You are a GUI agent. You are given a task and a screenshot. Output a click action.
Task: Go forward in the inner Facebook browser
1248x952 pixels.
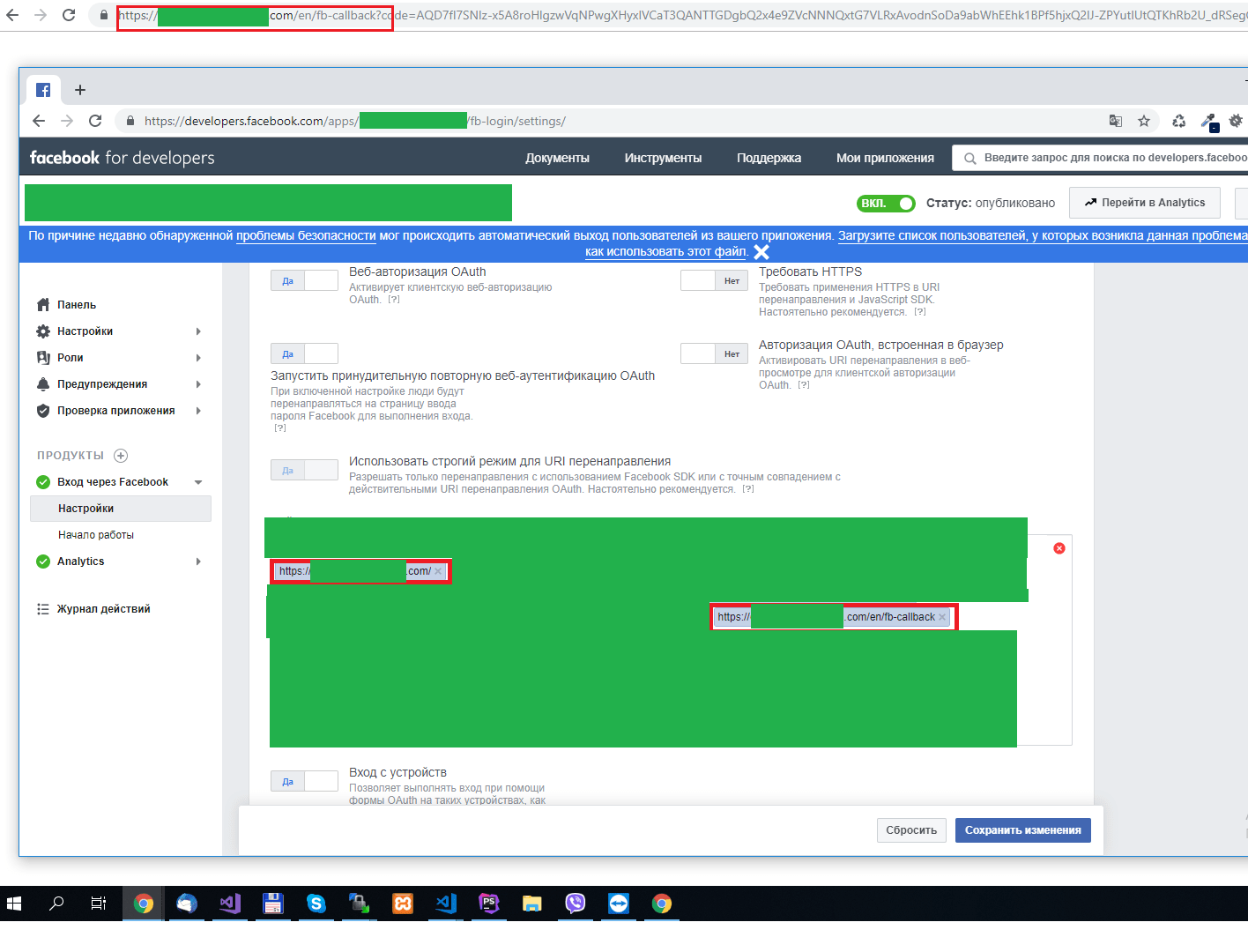[x=67, y=121]
